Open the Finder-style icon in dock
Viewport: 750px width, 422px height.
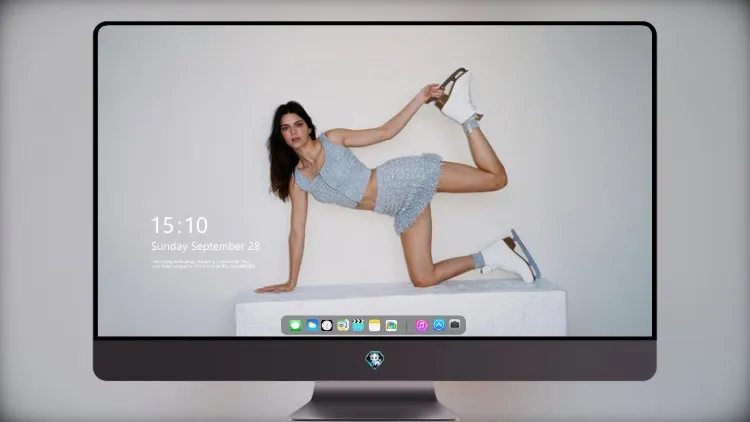[342, 325]
